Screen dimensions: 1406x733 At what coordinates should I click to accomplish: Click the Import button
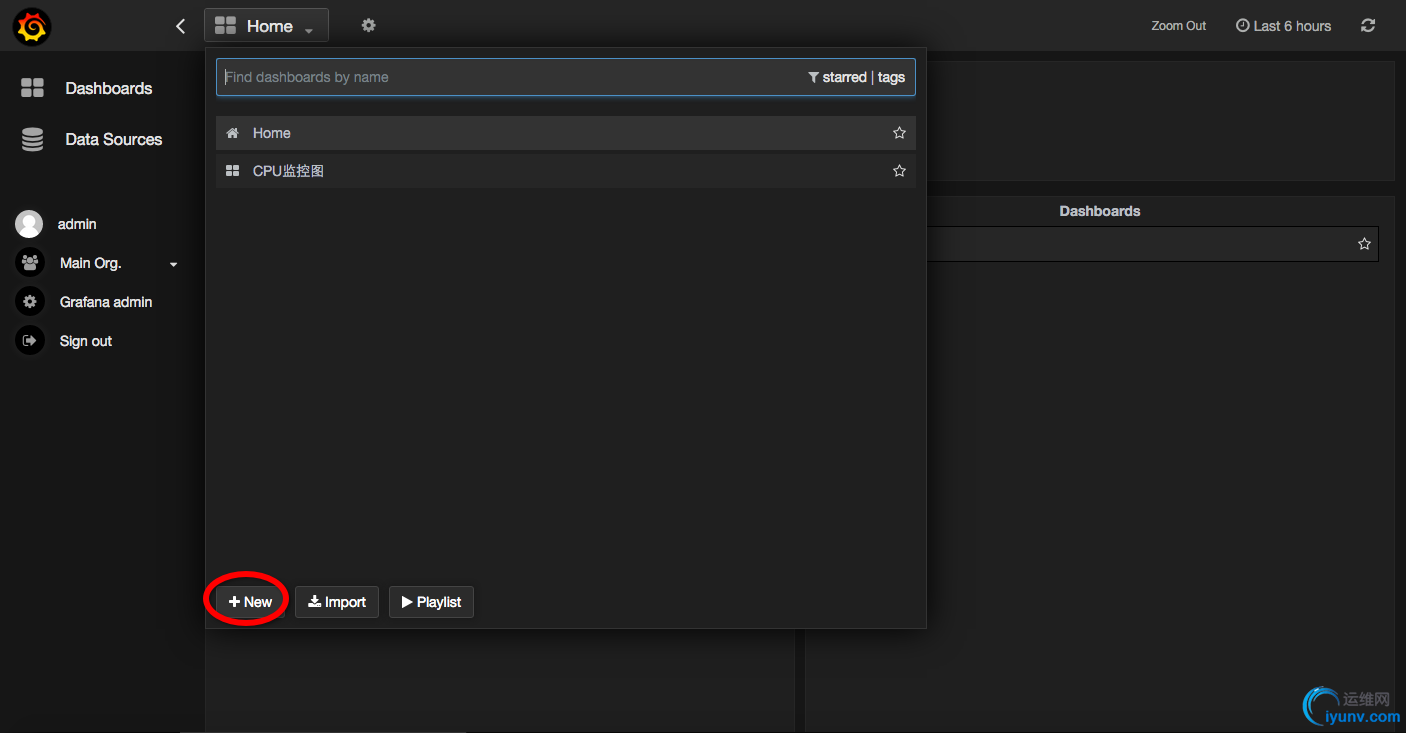tap(337, 602)
